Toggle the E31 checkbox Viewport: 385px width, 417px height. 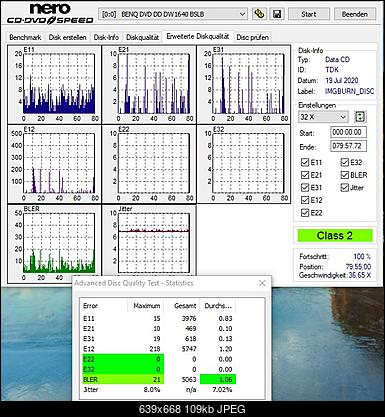tap(305, 187)
